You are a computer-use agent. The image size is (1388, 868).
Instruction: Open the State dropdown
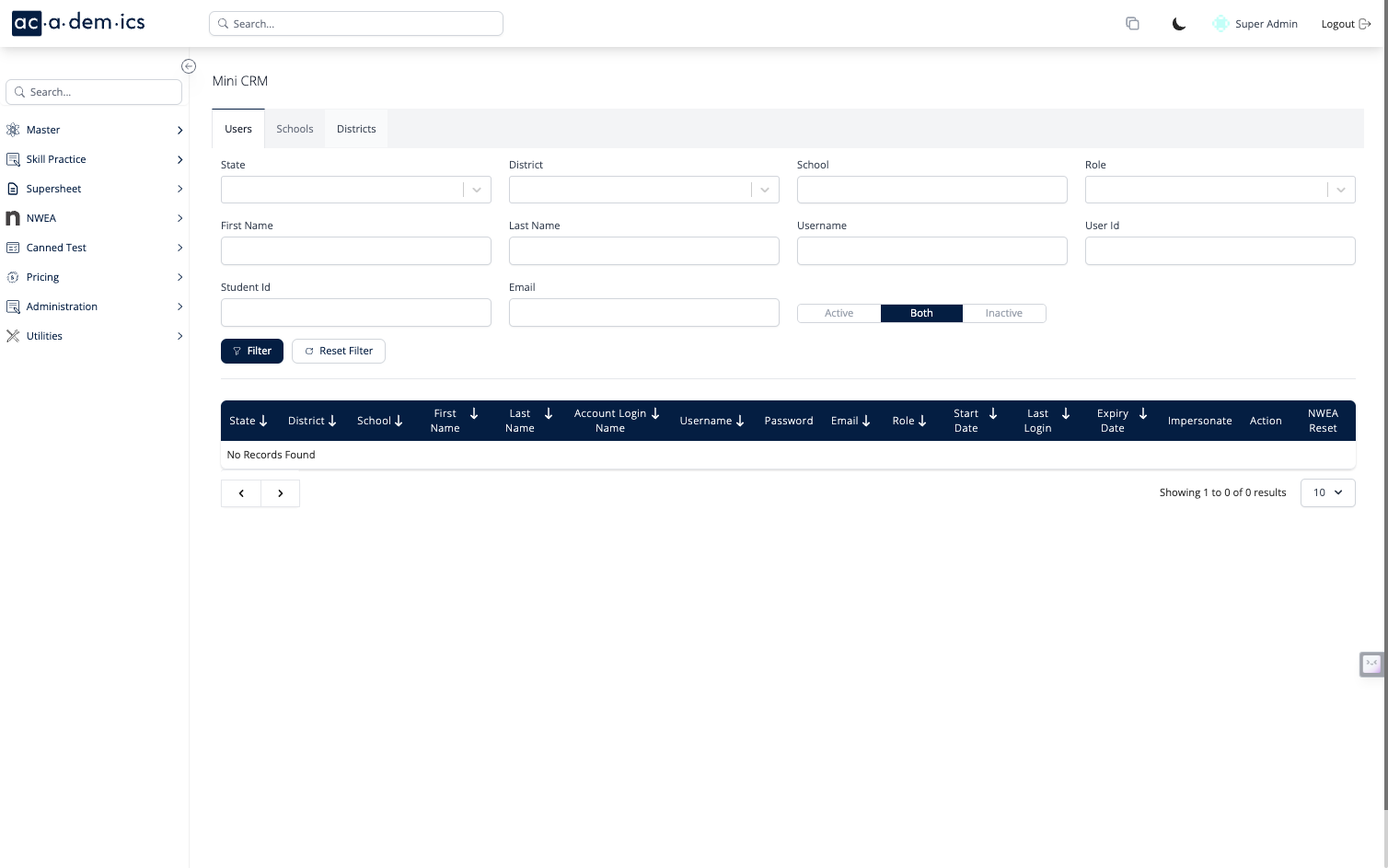click(356, 190)
